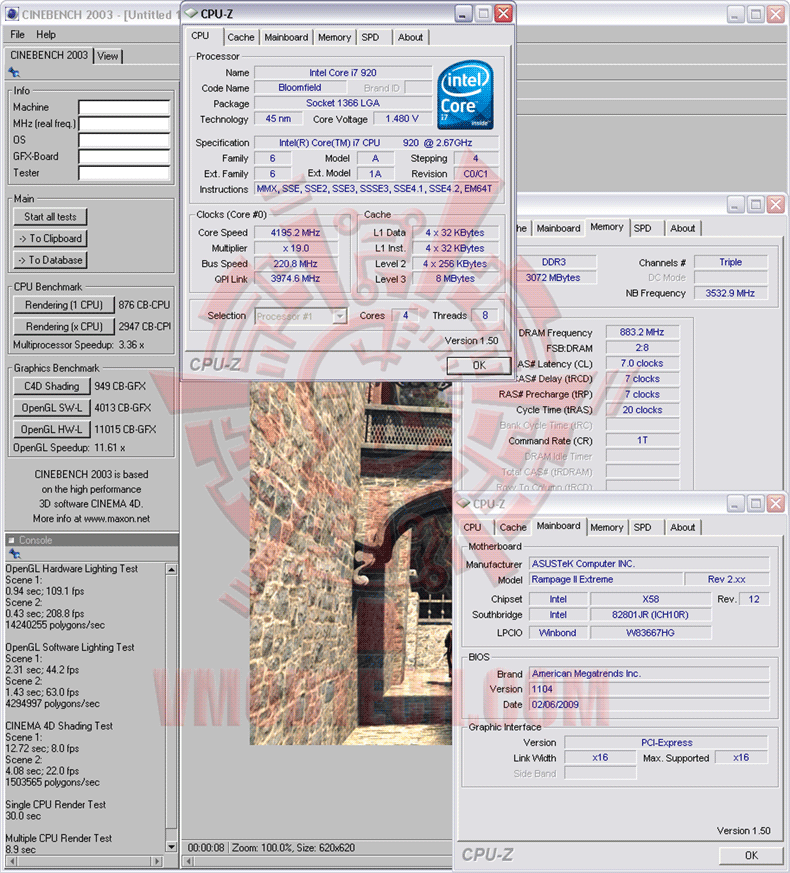Open About tab in the Memory CPU-Z window

(683, 228)
